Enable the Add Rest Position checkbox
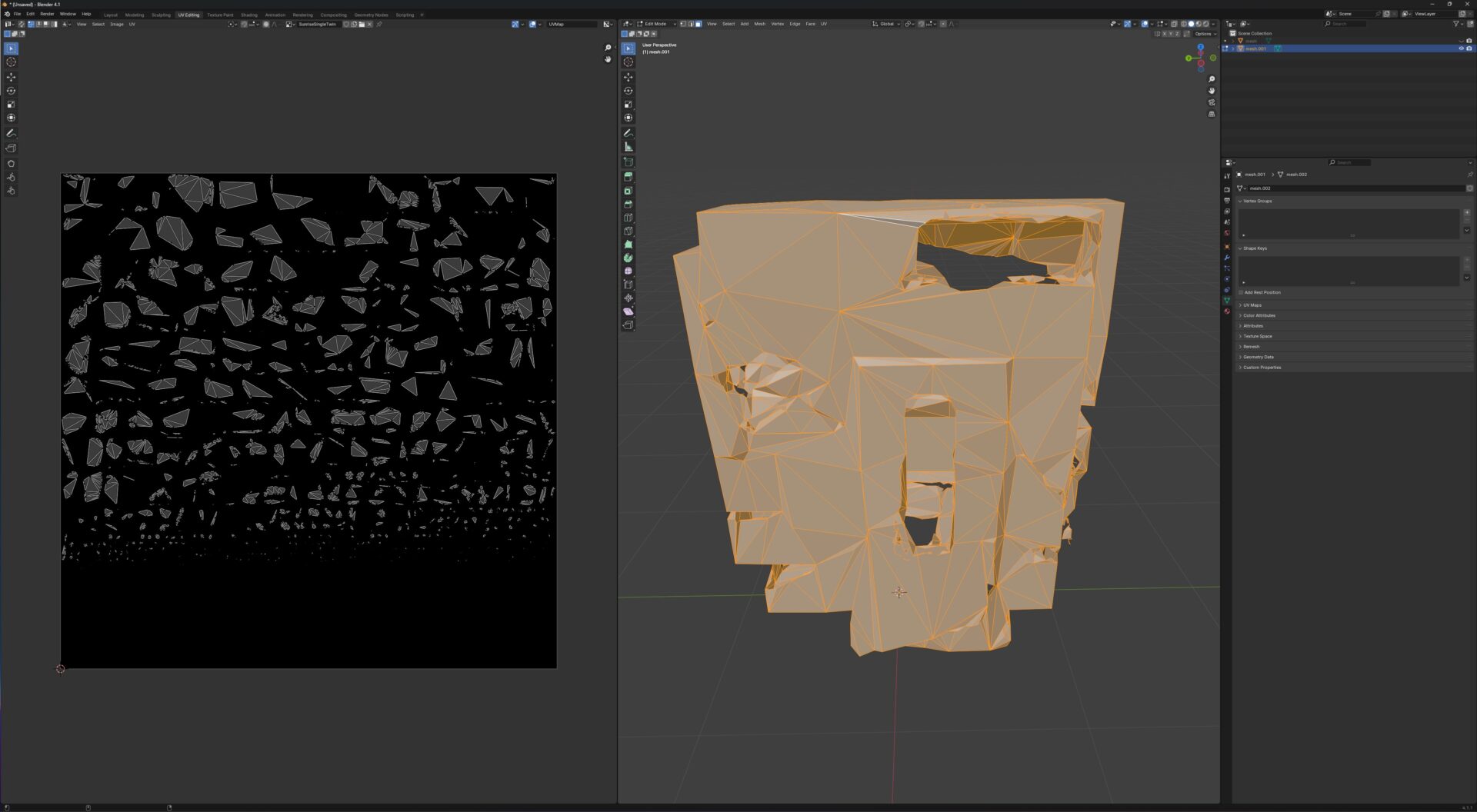Image resolution: width=1477 pixels, height=812 pixels. (x=1241, y=292)
